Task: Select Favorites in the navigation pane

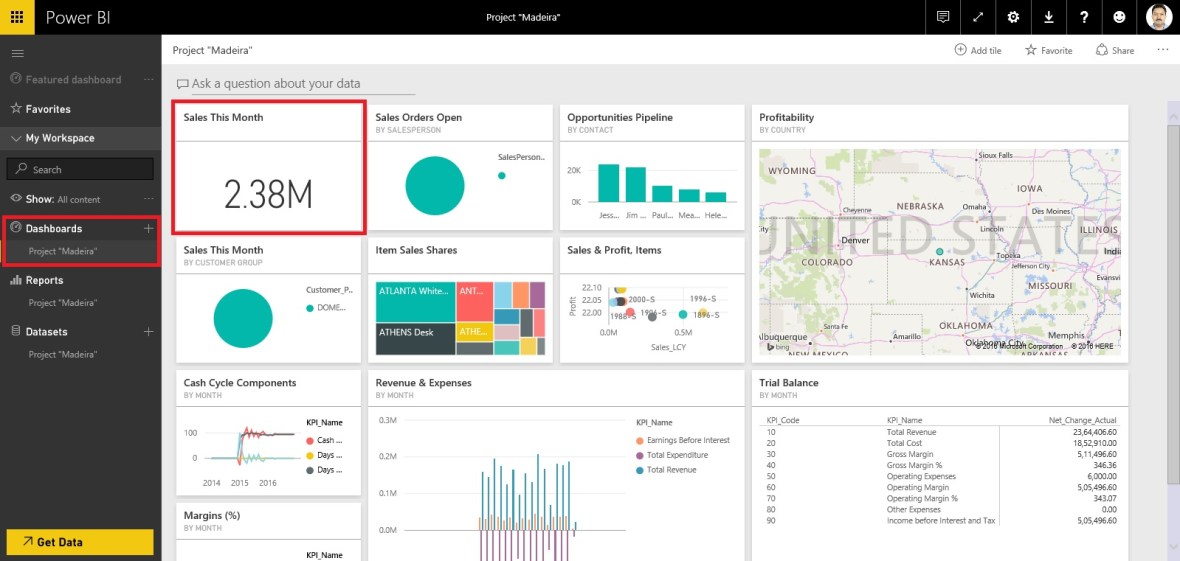Action: pos(48,109)
